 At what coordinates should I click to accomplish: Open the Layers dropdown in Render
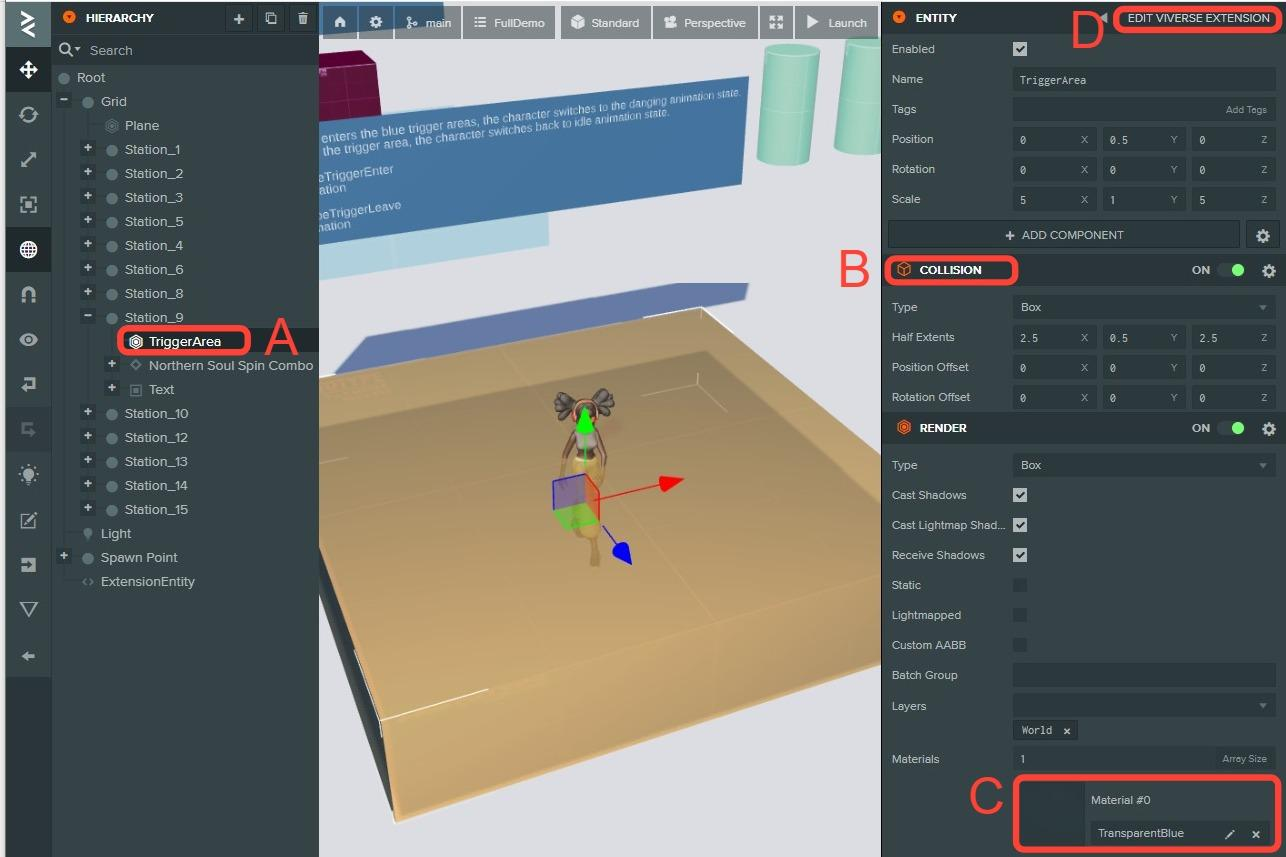tap(1143, 706)
